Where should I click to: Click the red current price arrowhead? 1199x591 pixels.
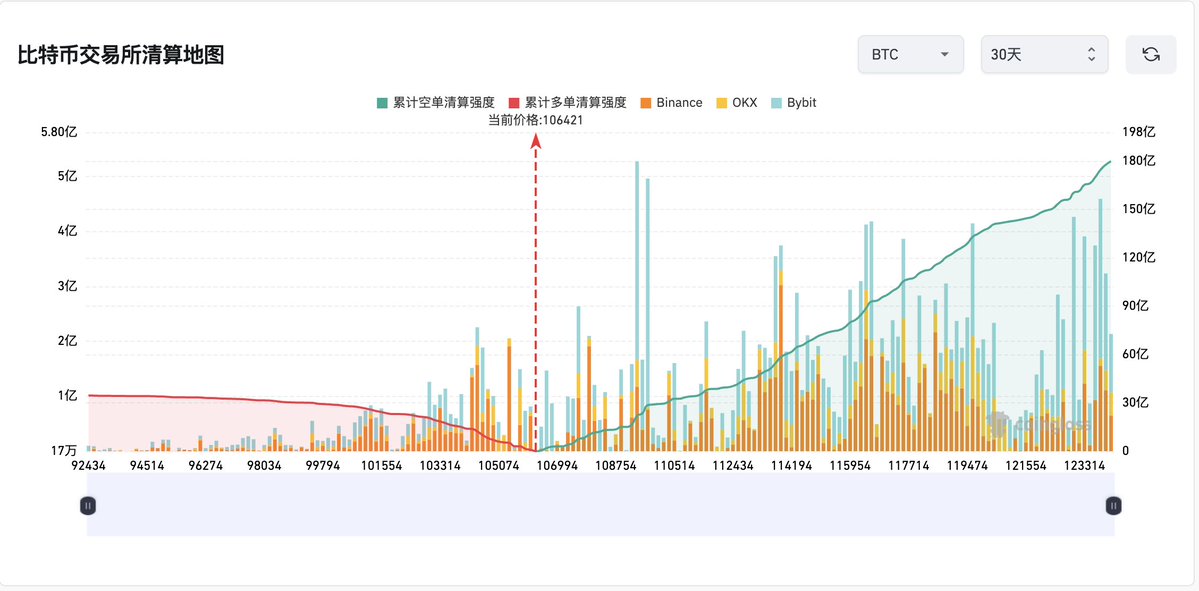tap(536, 141)
